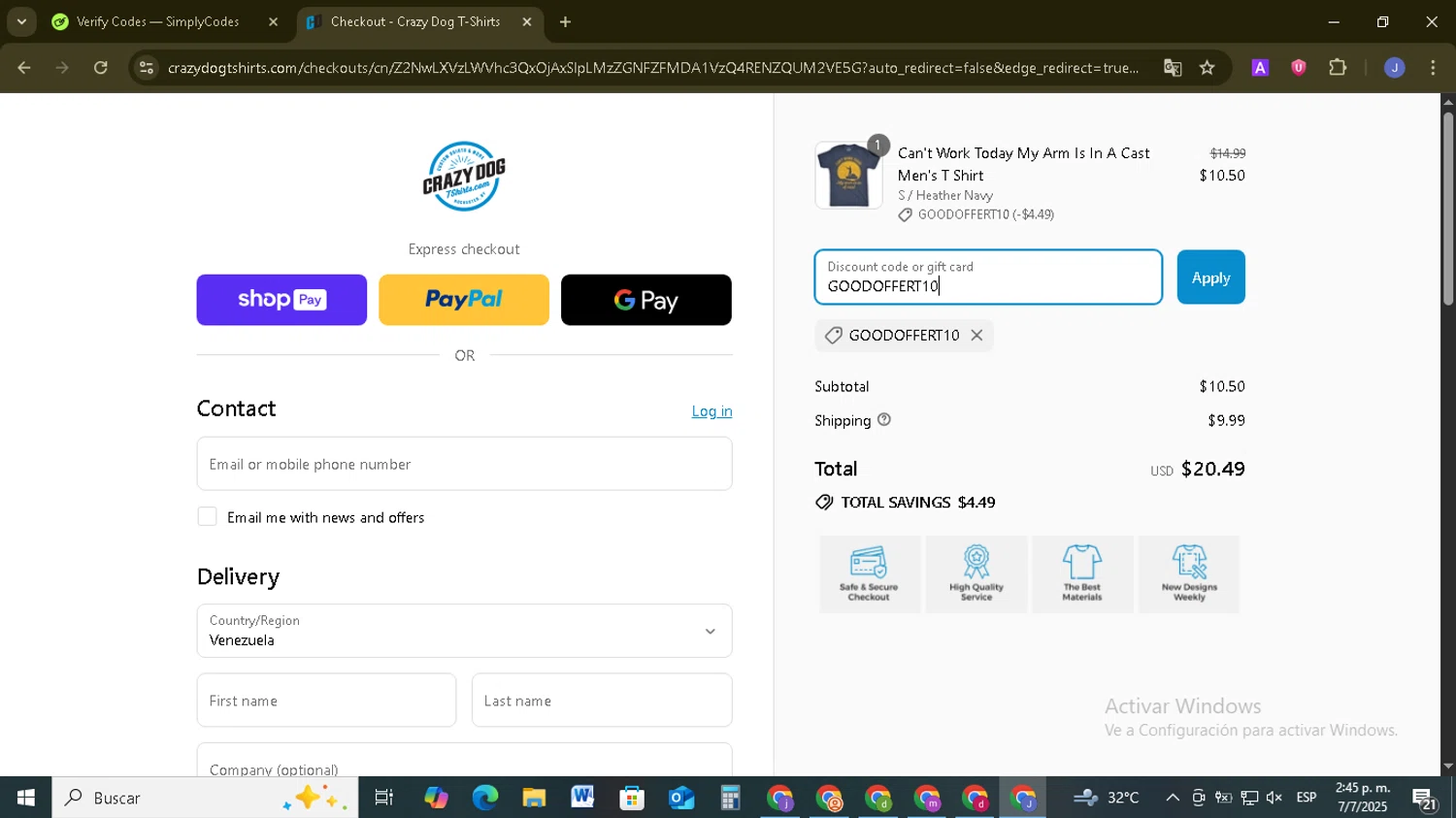Open Outlook from the taskbar
Screen dimensions: 1456x818
(x=681, y=798)
